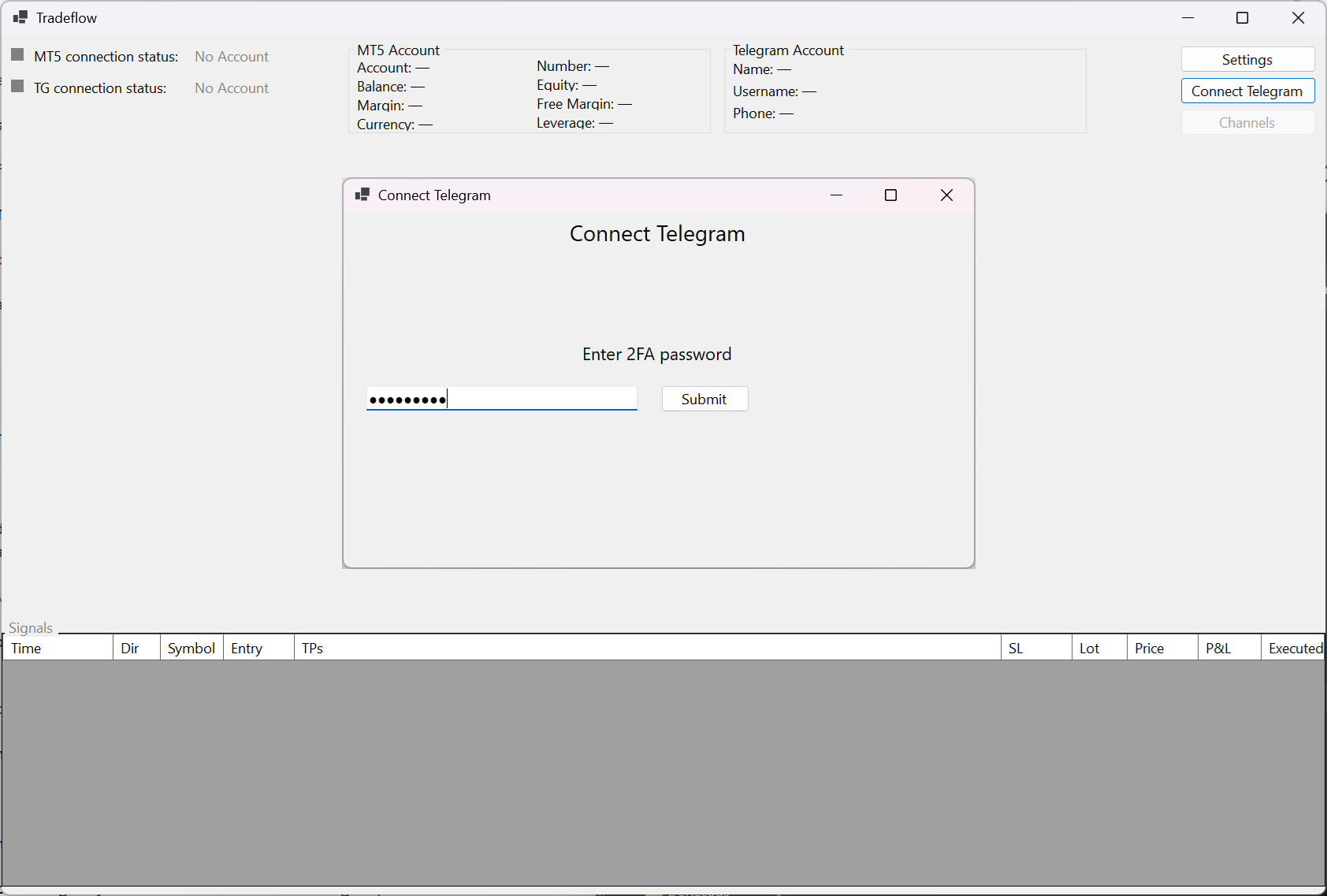Click the 'Currency: —' text
Viewport: 1327px width, 896px height.
click(395, 125)
